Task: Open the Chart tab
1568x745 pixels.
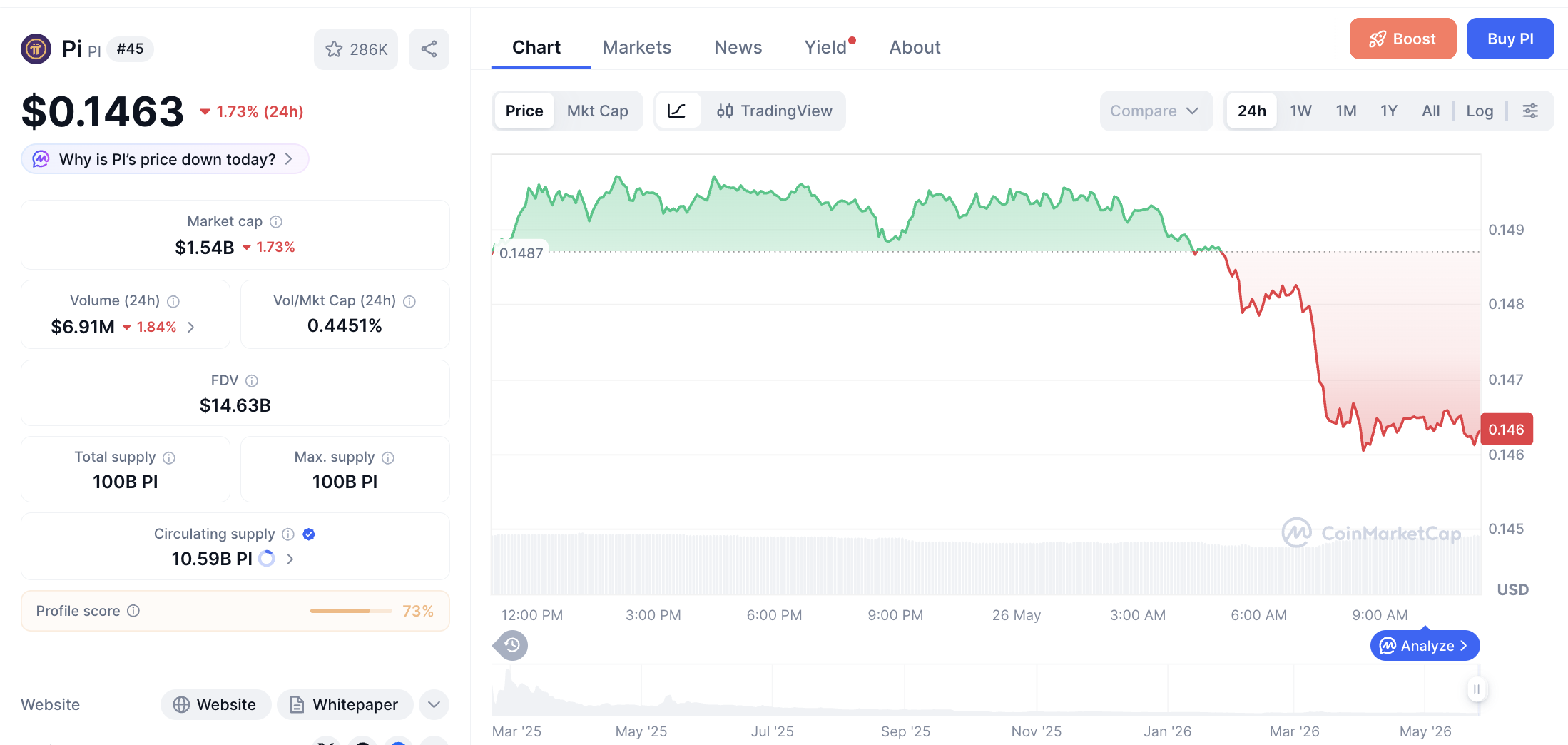Action: click(x=536, y=47)
